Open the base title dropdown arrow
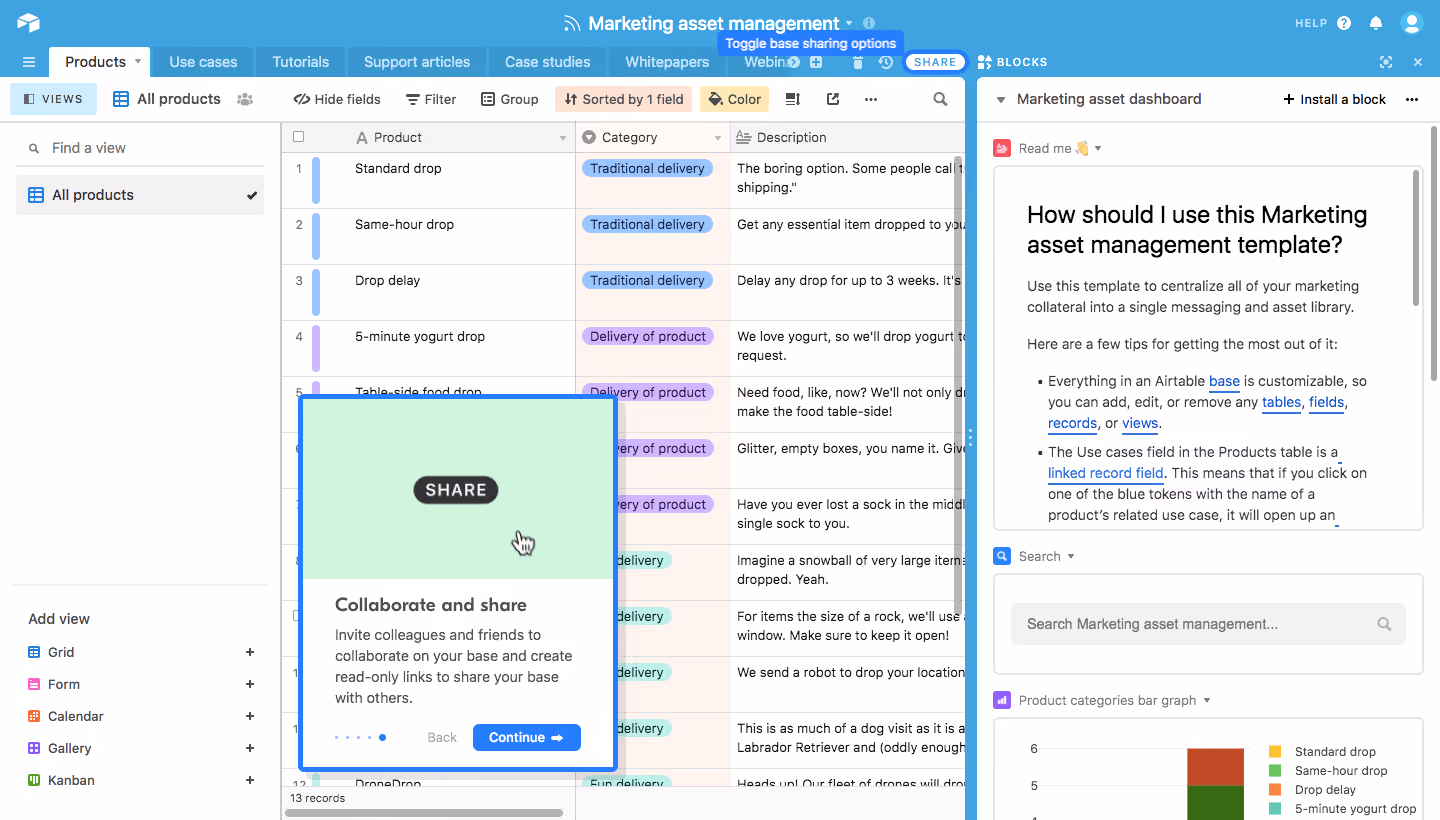Screen dimensions: 1440x820 coord(849,23)
